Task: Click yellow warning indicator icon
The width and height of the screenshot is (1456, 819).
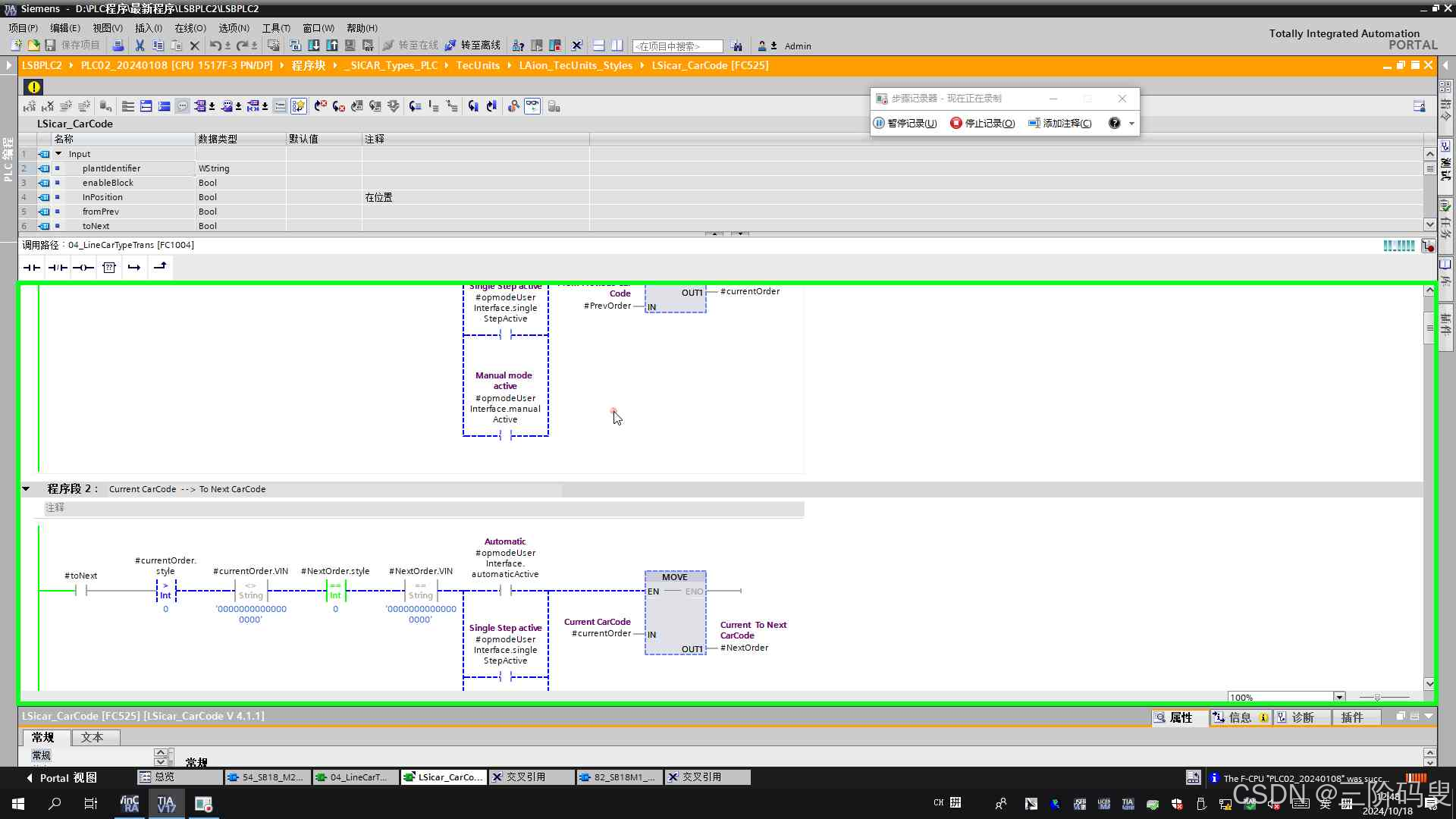Action: click(34, 86)
